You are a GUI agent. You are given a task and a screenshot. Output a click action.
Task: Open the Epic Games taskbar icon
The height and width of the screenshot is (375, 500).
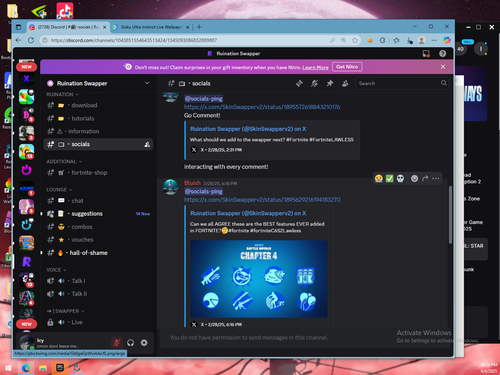click(60, 368)
